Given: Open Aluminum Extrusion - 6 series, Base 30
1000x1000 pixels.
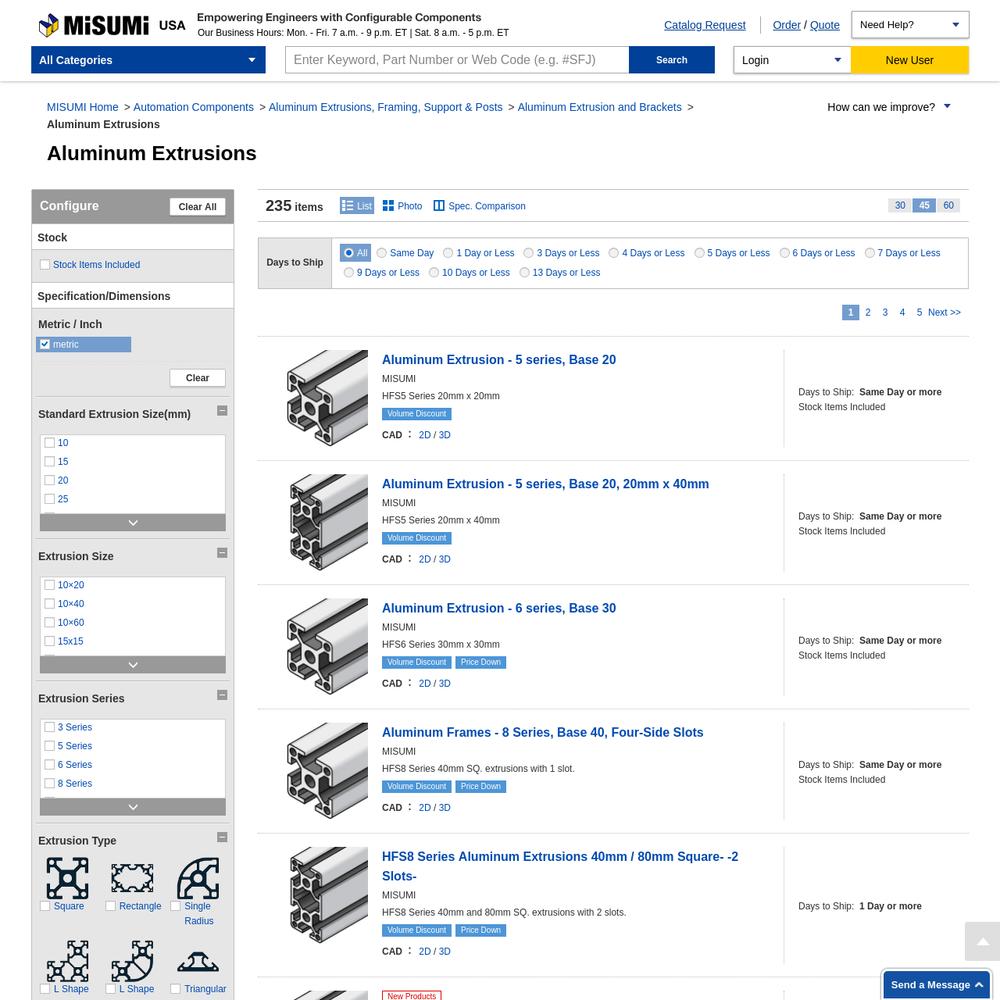Looking at the screenshot, I should (499, 608).
